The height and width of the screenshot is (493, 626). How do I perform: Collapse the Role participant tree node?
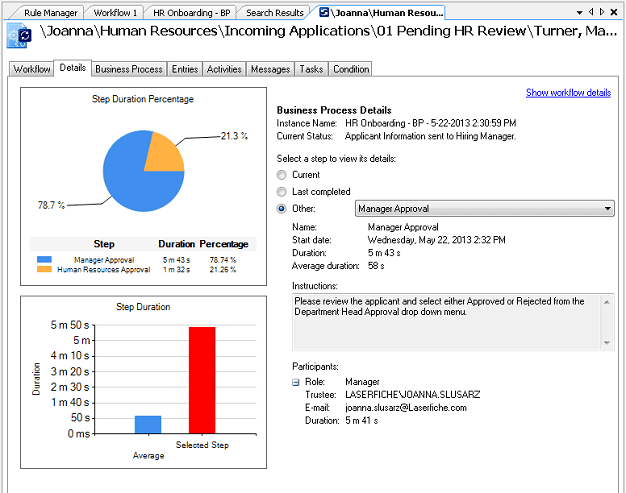pyautogui.click(x=295, y=382)
